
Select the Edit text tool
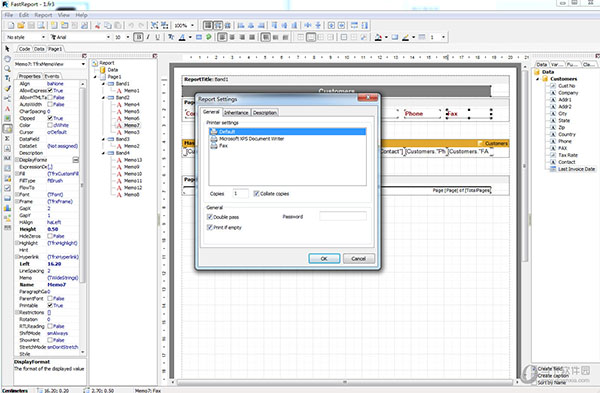pyautogui.click(x=7, y=78)
